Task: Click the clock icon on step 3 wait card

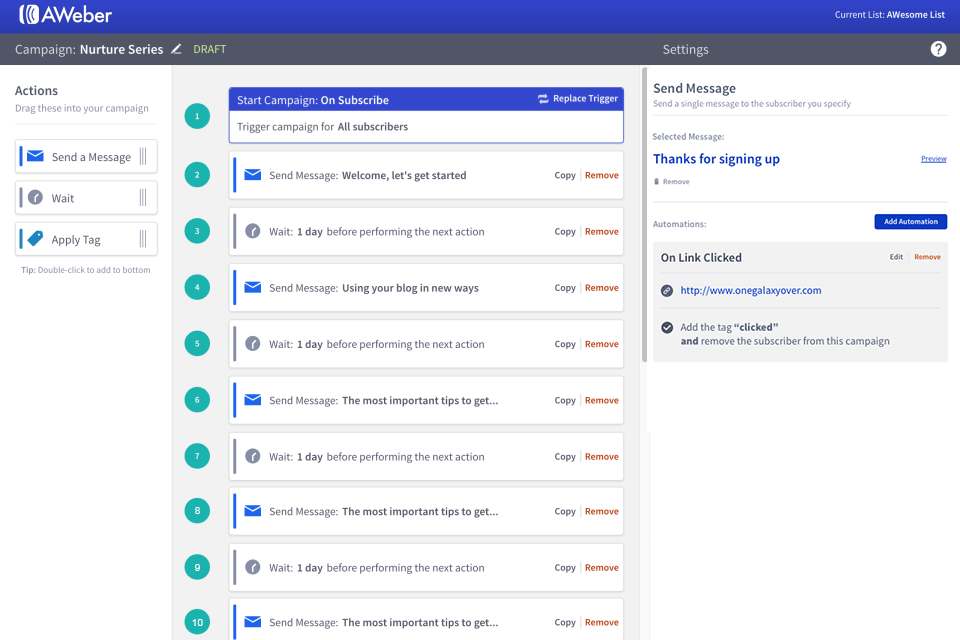Action: (252, 231)
